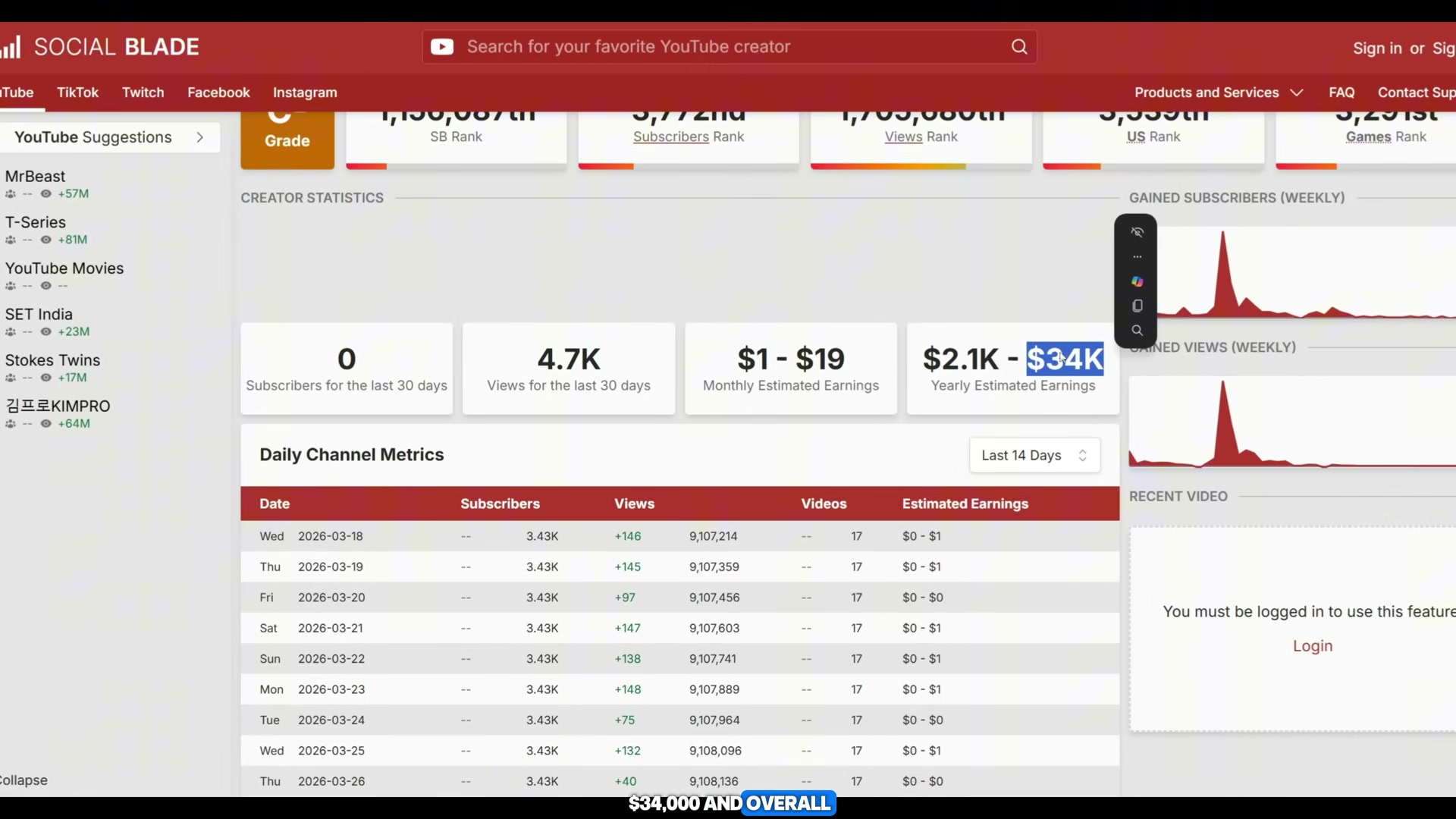Click the views eye icon under YouTube Movies

[45, 286]
